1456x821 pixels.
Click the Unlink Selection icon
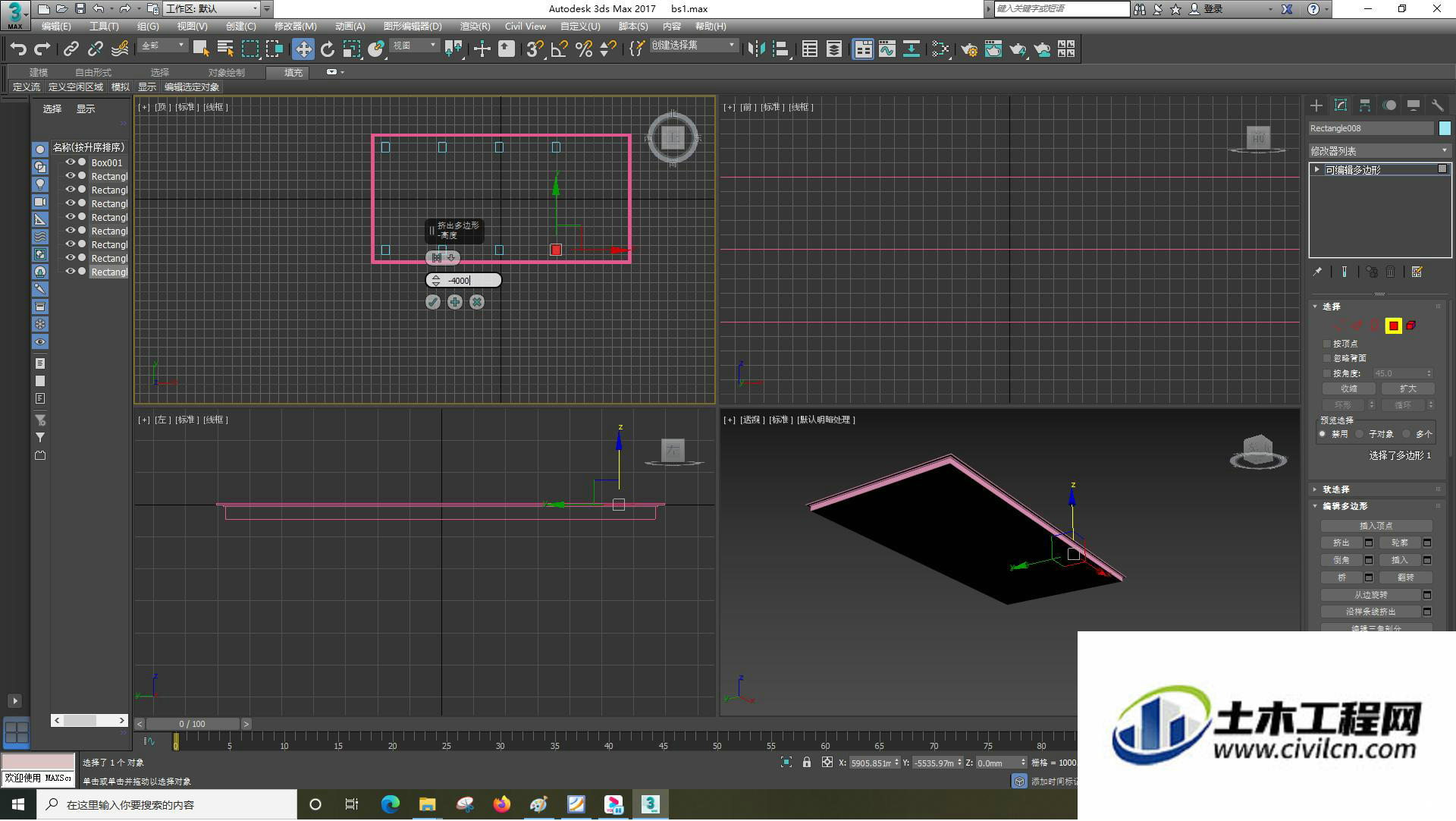(x=96, y=49)
